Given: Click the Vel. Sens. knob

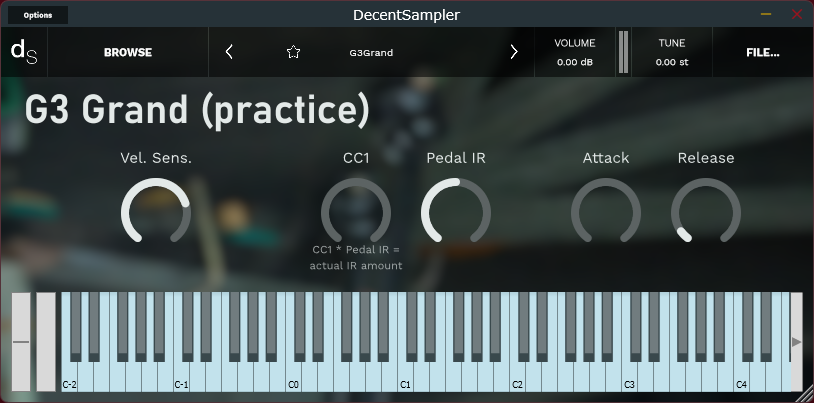Looking at the screenshot, I should click(x=156, y=212).
